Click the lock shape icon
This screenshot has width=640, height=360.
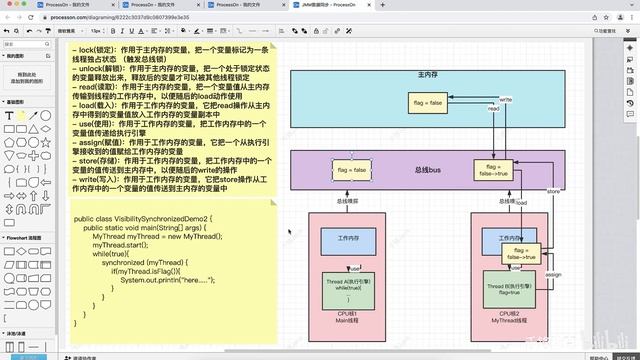(316, 31)
